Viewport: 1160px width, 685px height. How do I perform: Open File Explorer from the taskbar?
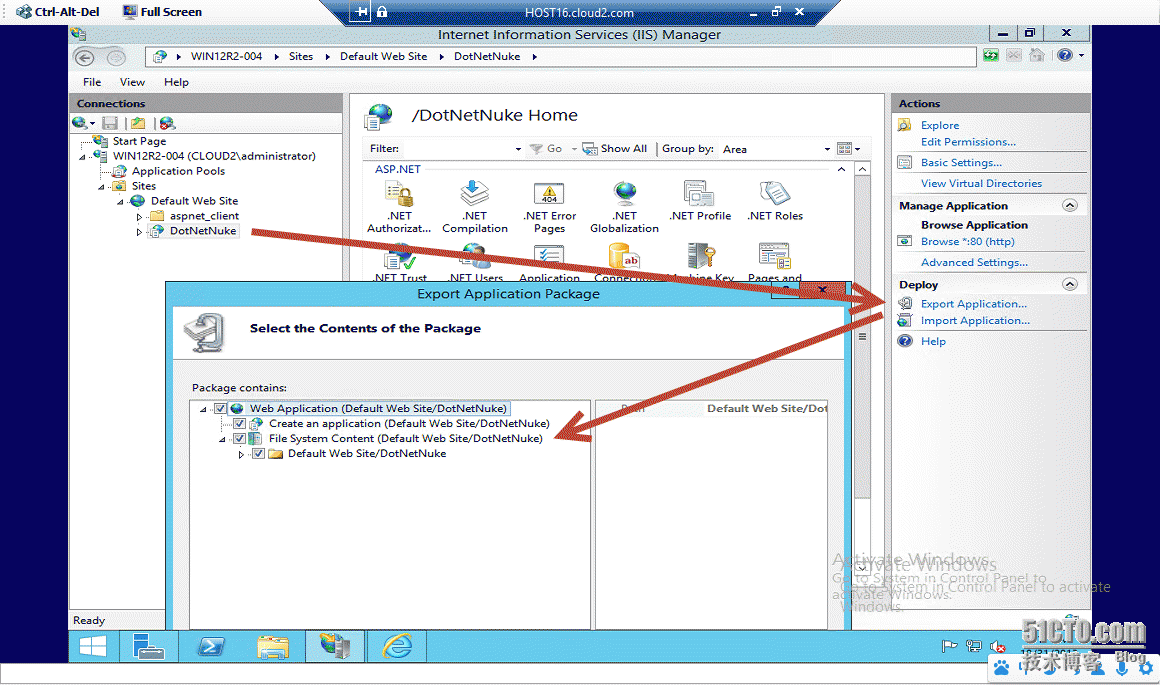(x=273, y=647)
